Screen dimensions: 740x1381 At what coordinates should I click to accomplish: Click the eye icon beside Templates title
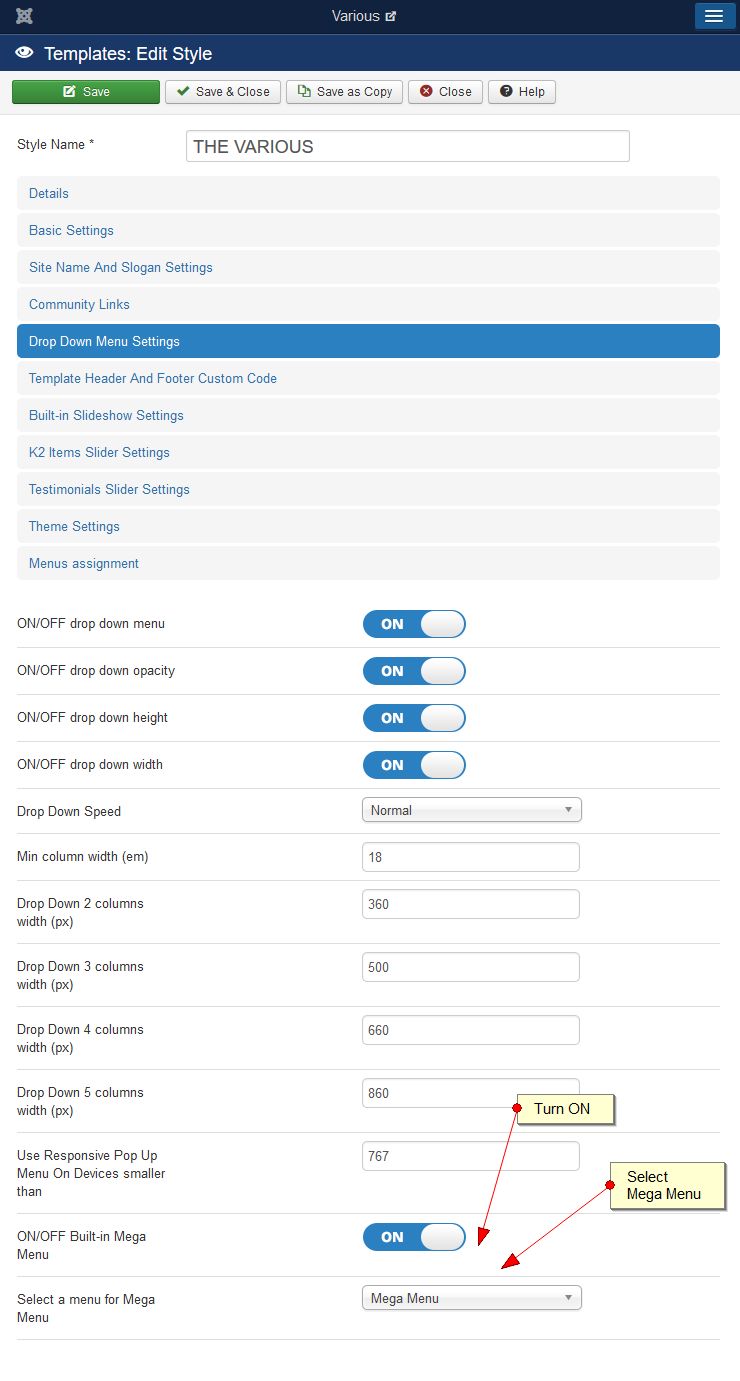pyautogui.click(x=25, y=53)
